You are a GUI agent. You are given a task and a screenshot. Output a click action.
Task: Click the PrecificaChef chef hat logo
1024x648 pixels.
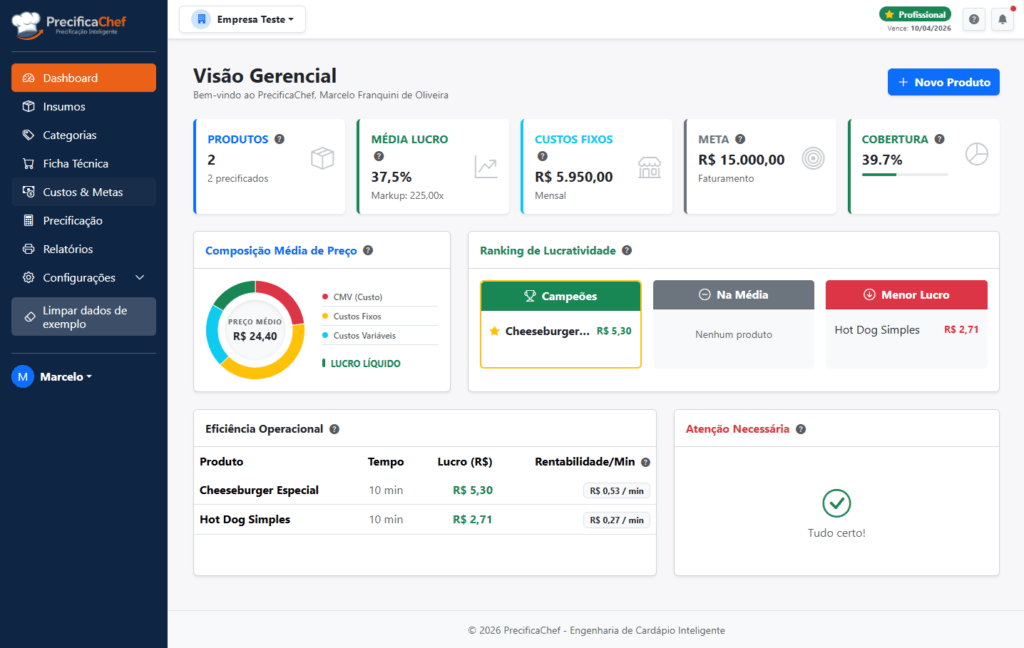27,25
